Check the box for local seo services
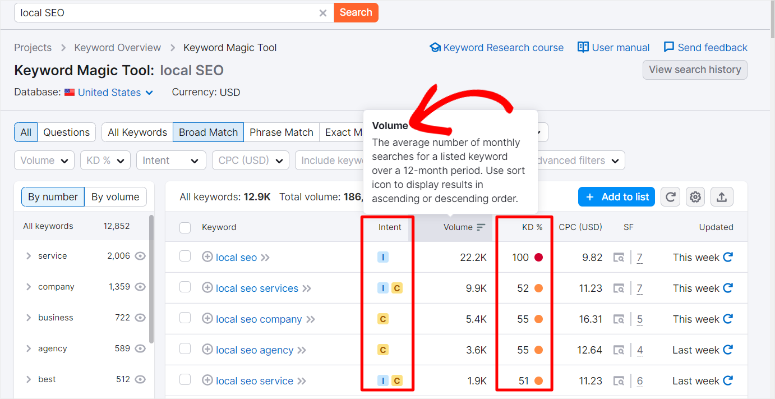The image size is (775, 399). point(185,288)
